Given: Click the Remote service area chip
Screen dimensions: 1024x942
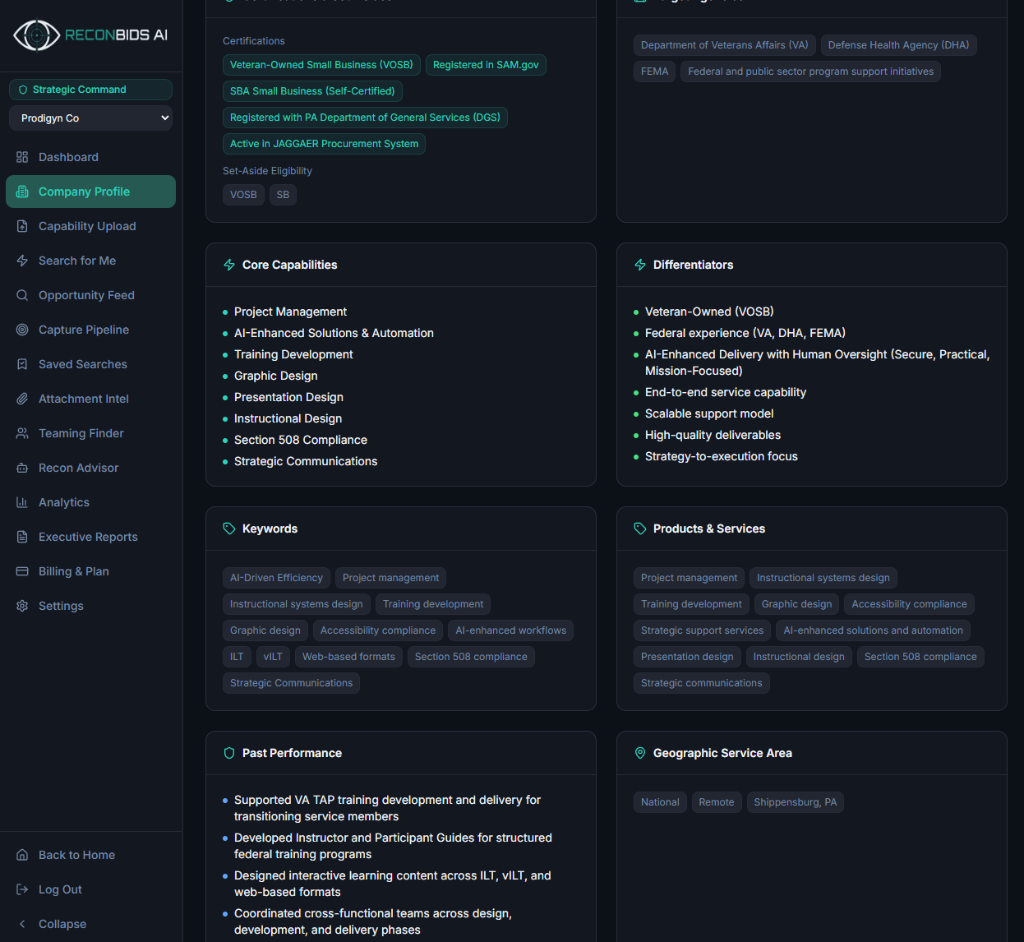Looking at the screenshot, I should coord(716,802).
